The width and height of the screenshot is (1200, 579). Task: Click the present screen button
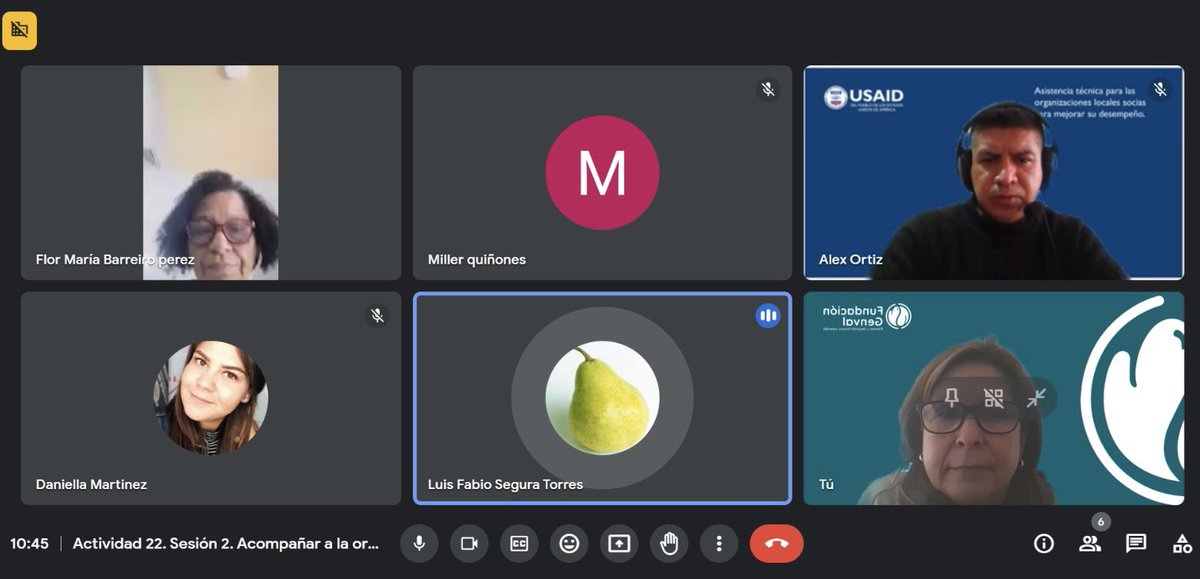point(619,543)
